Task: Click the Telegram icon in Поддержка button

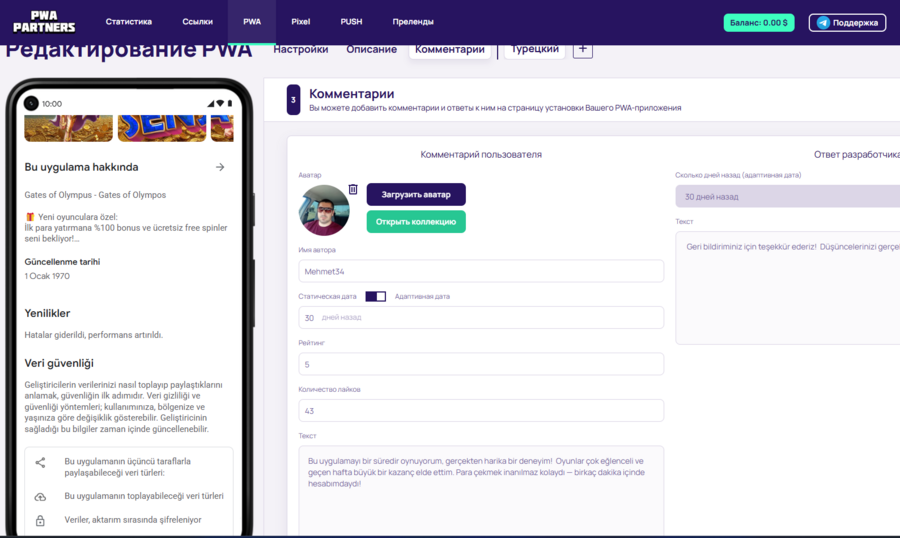Action: click(x=823, y=22)
